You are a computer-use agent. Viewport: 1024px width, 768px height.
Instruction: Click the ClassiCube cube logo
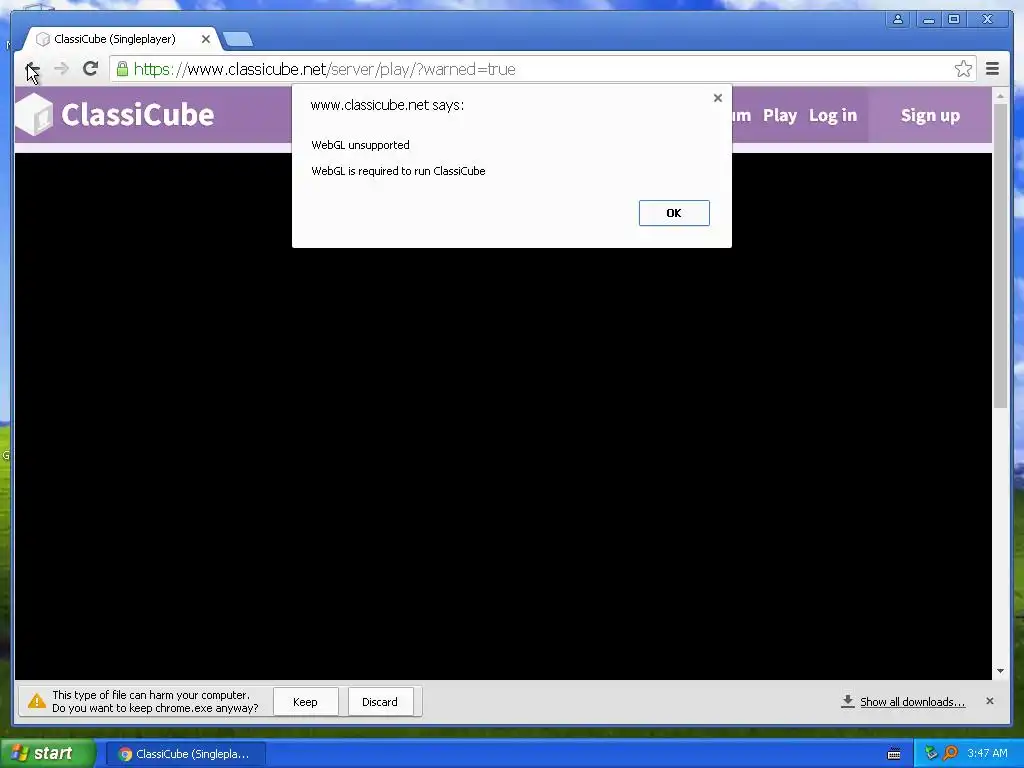coord(34,114)
